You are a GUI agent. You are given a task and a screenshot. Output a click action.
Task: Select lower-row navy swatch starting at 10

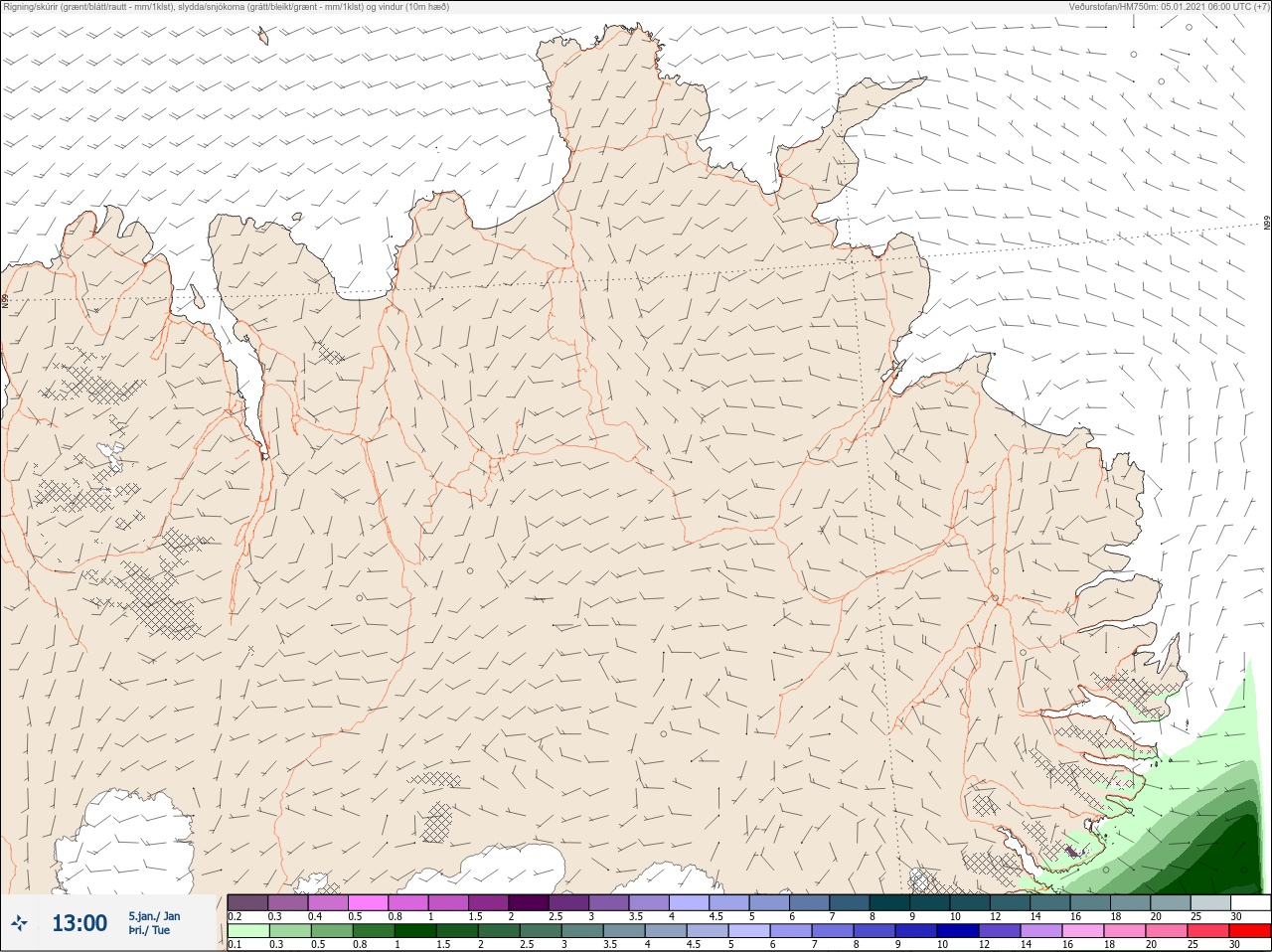tap(959, 931)
